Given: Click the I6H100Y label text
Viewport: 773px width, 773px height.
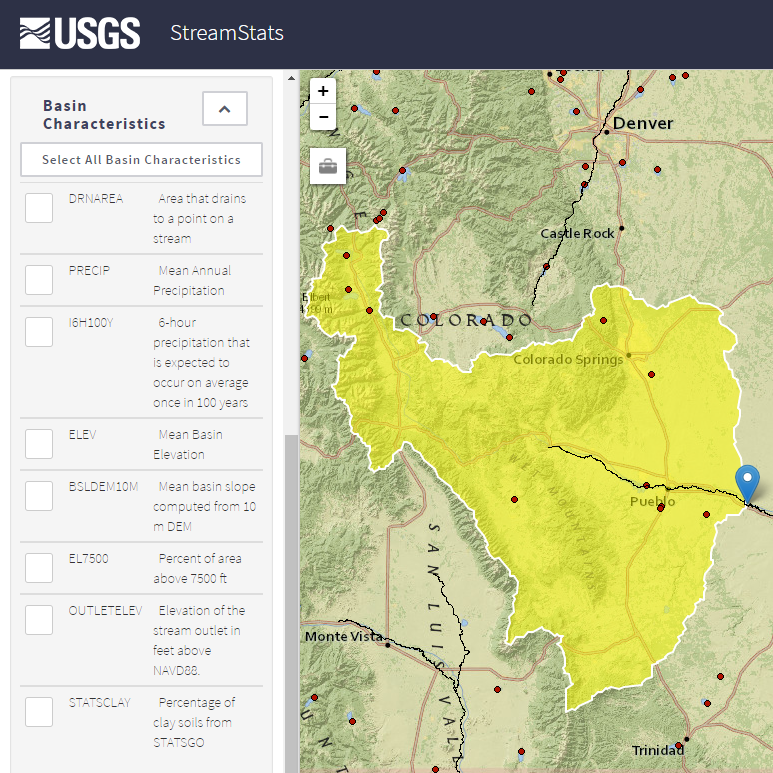Looking at the screenshot, I should click(x=91, y=323).
